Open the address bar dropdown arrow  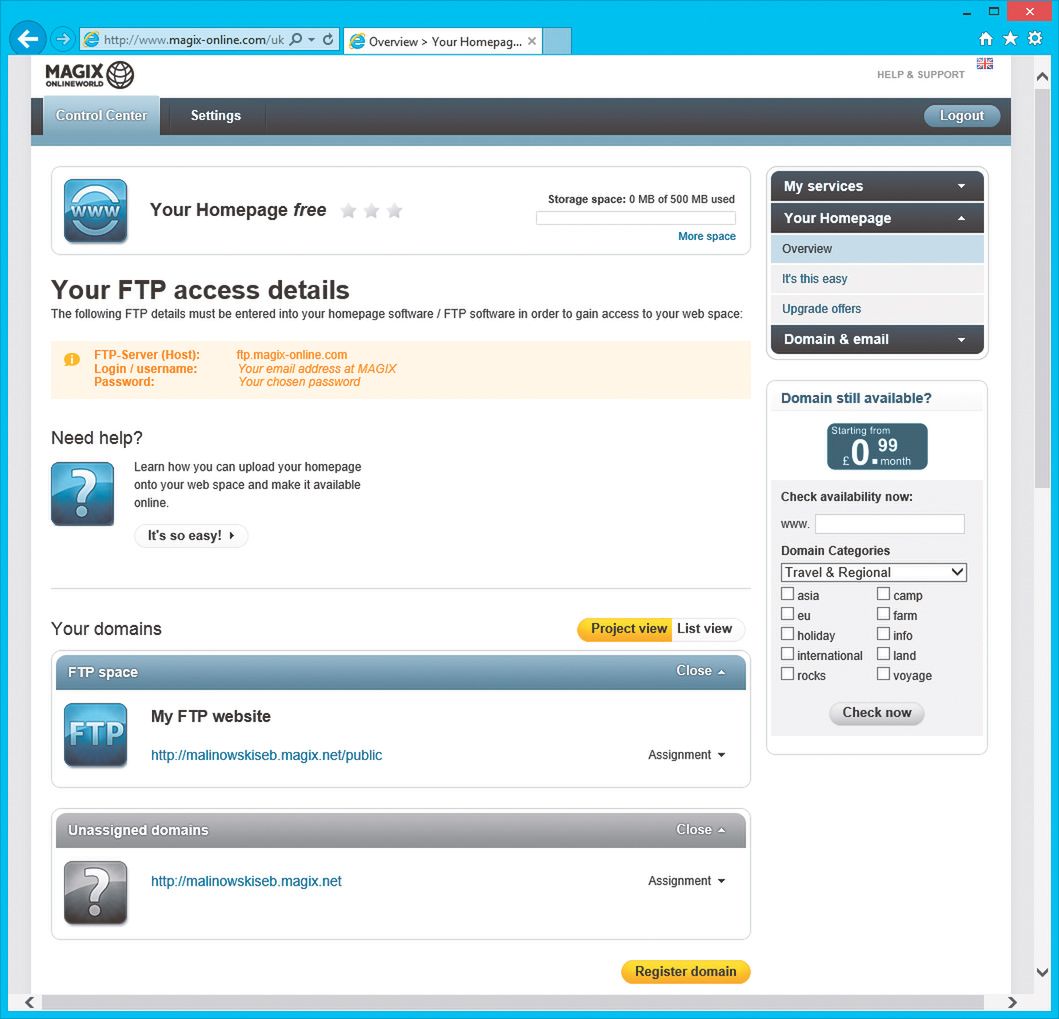(x=311, y=39)
